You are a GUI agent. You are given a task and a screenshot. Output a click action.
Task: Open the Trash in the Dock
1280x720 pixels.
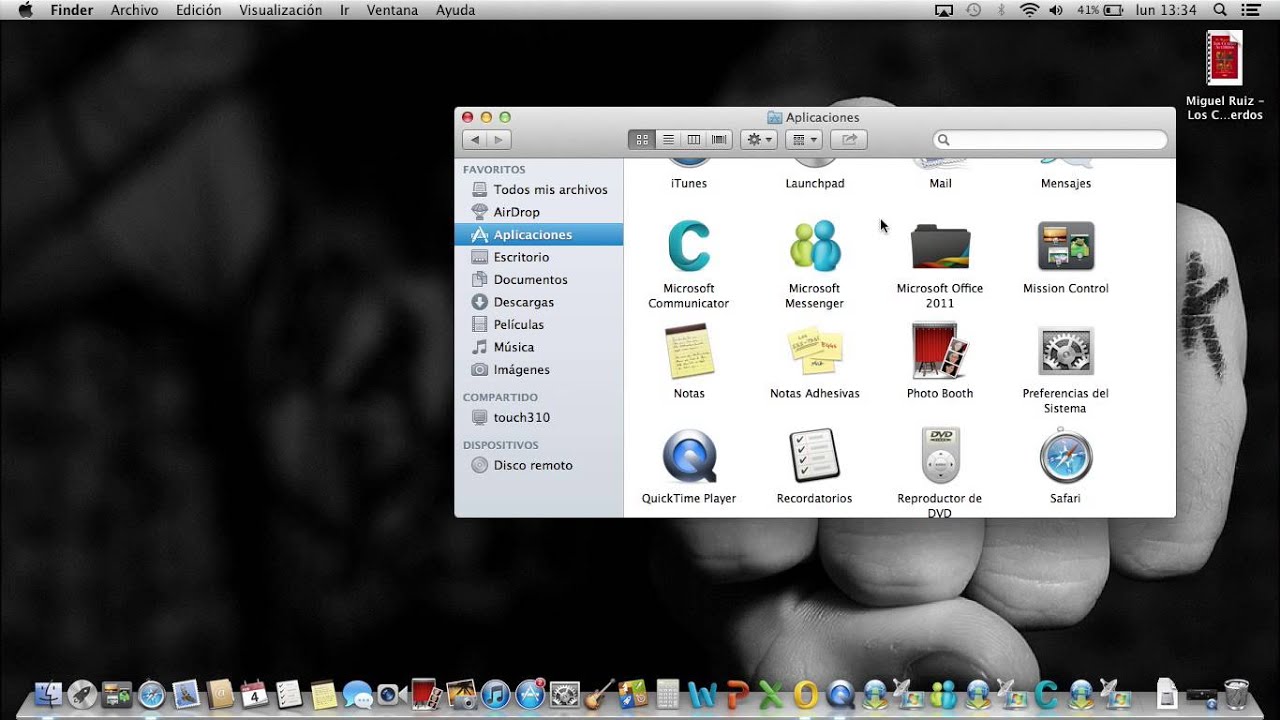(1236, 694)
